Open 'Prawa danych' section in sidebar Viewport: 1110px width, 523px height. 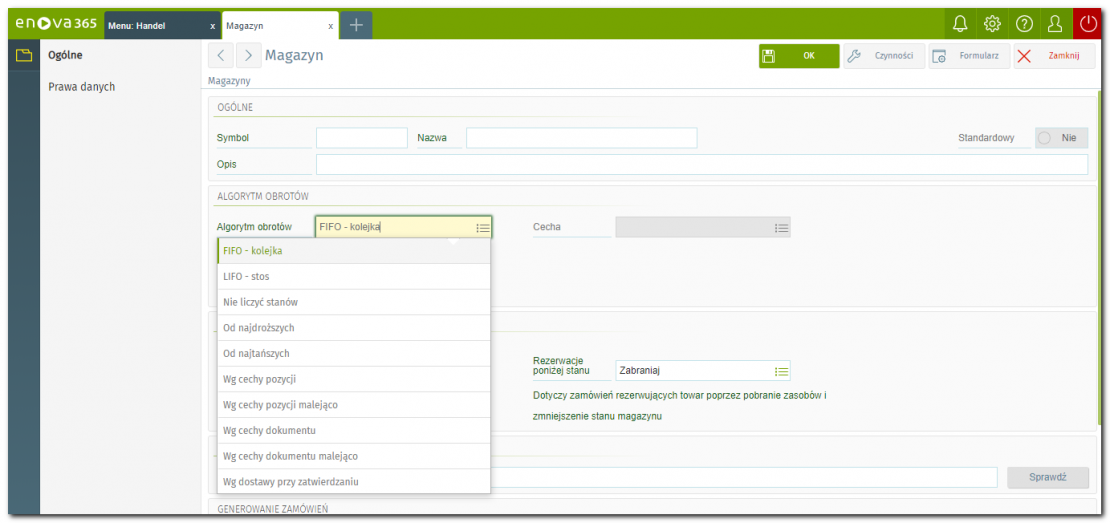tap(82, 87)
